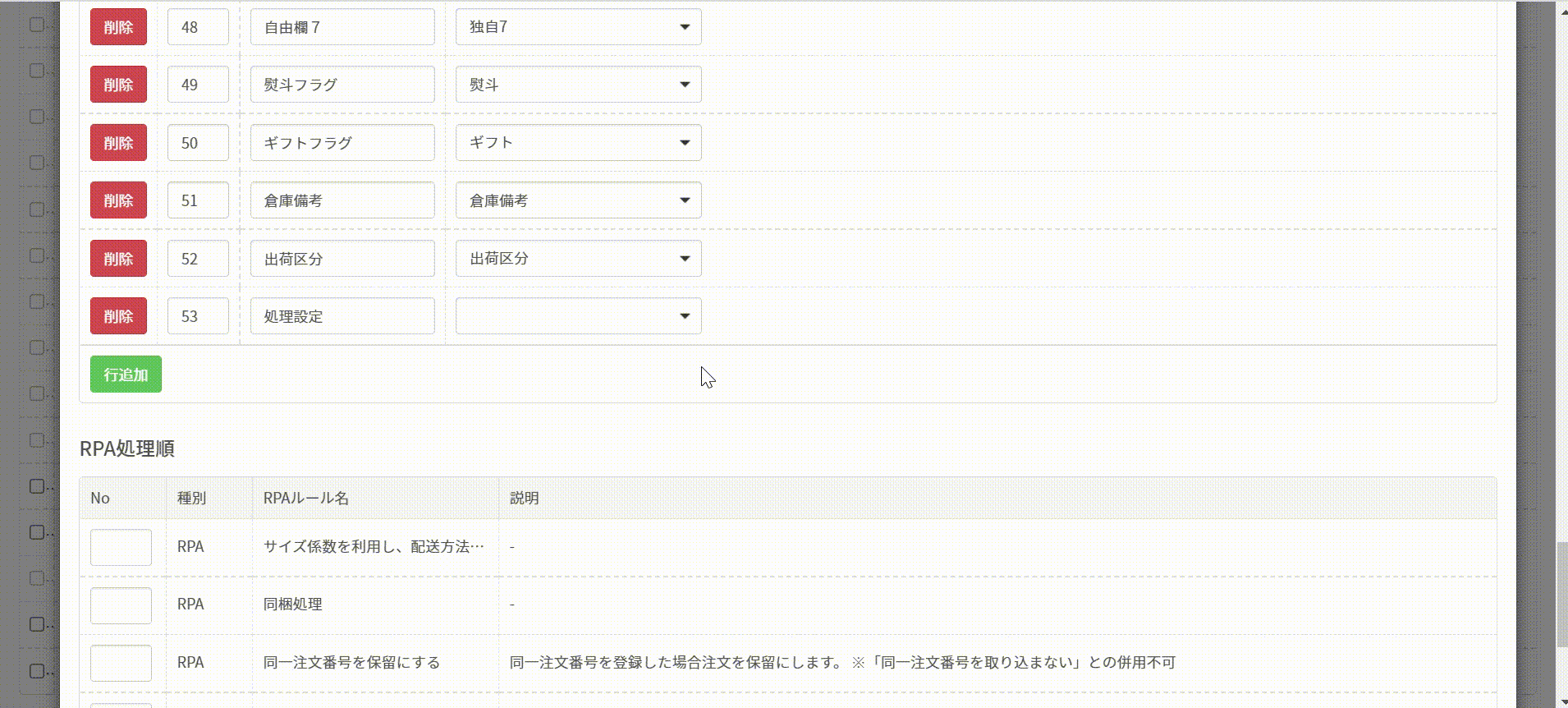The width and height of the screenshot is (1568, 708).
Task: Edit the order number field 48
Action: 198,27
